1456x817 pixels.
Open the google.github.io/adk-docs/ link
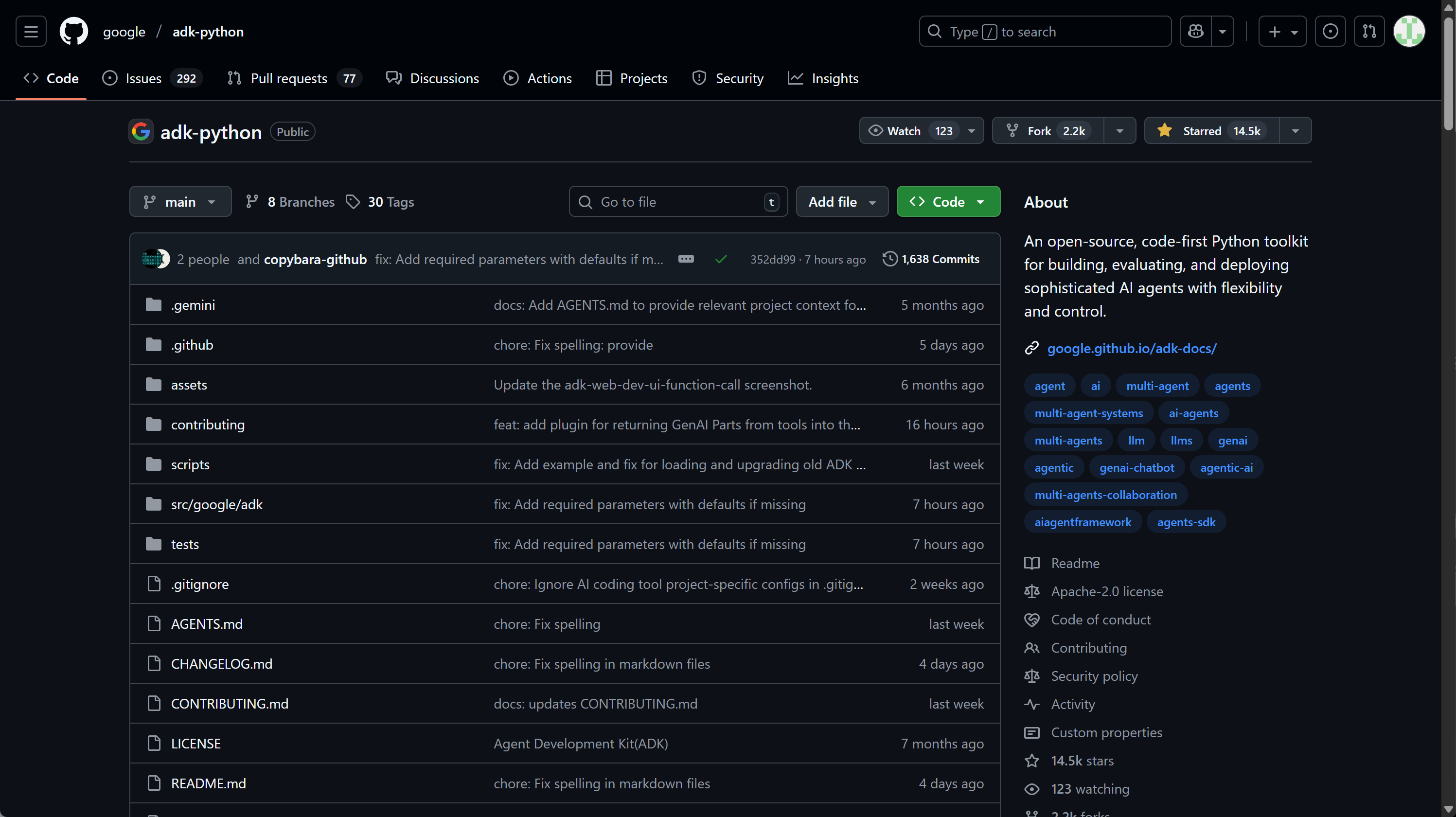pyautogui.click(x=1132, y=348)
